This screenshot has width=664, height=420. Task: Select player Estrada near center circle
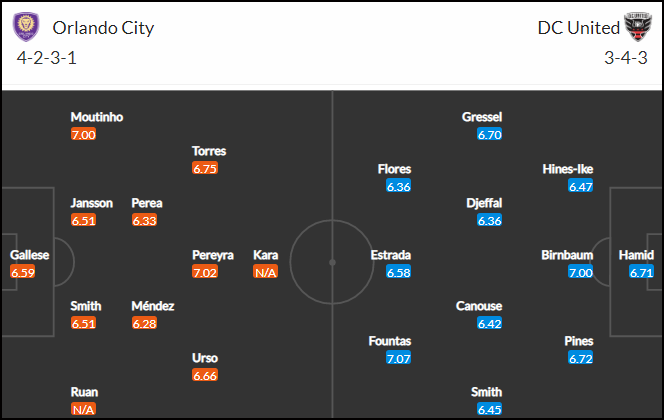tap(390, 255)
